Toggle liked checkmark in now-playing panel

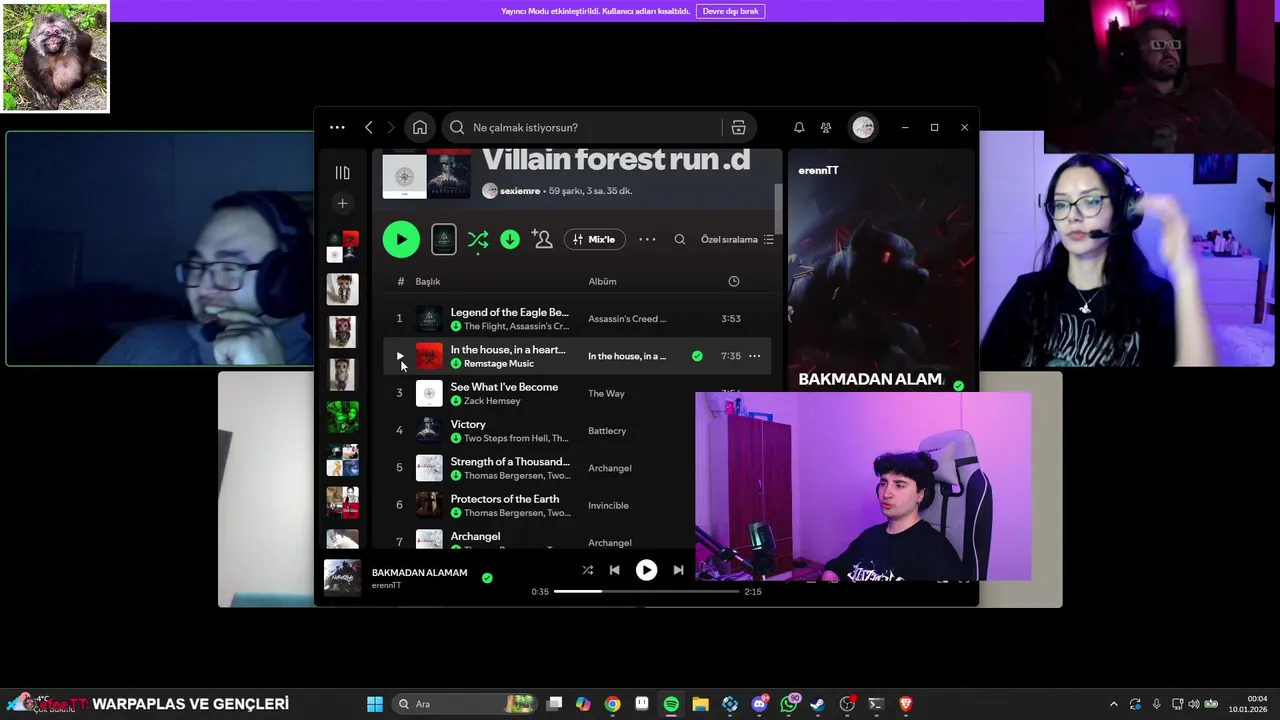point(959,386)
